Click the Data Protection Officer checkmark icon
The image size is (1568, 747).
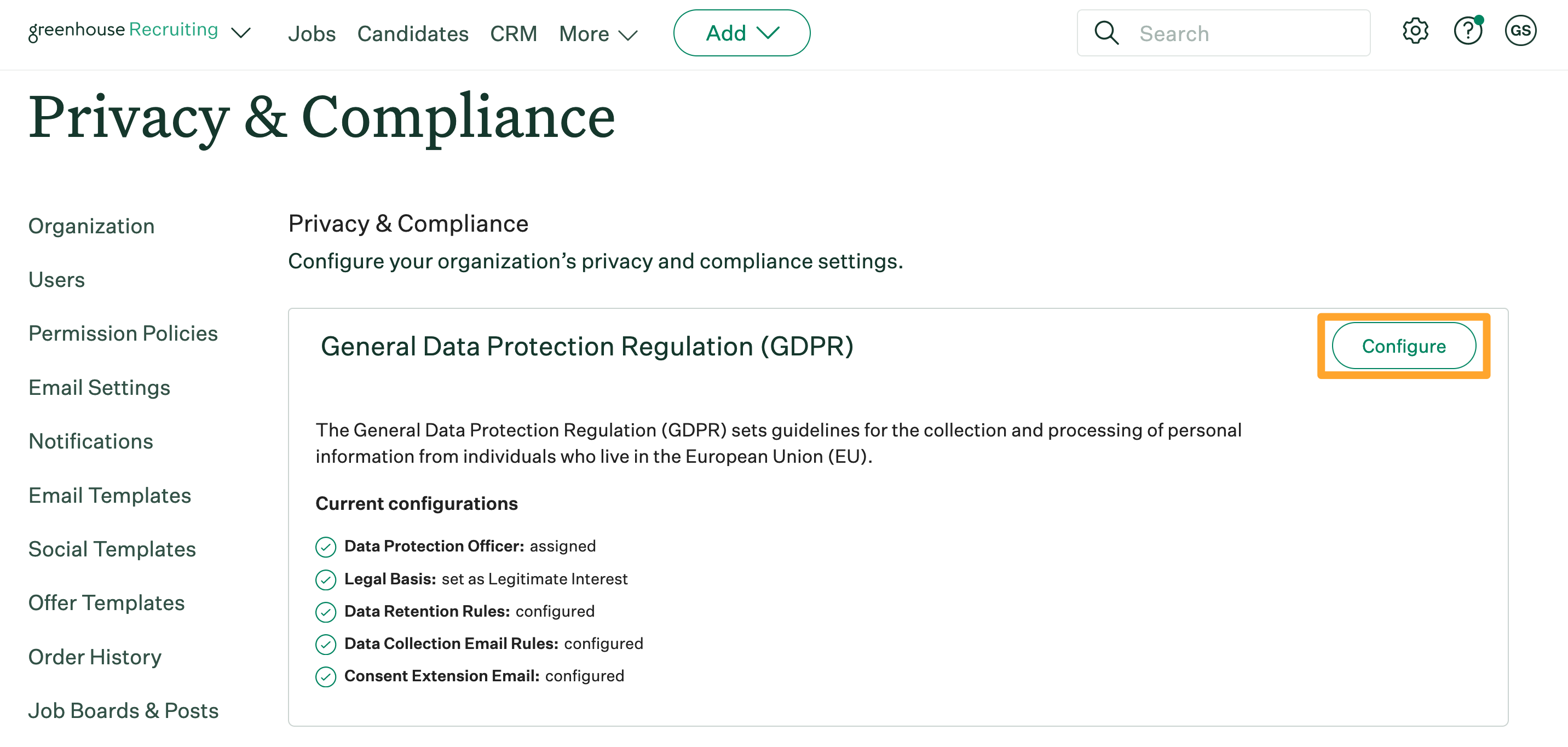click(326, 547)
